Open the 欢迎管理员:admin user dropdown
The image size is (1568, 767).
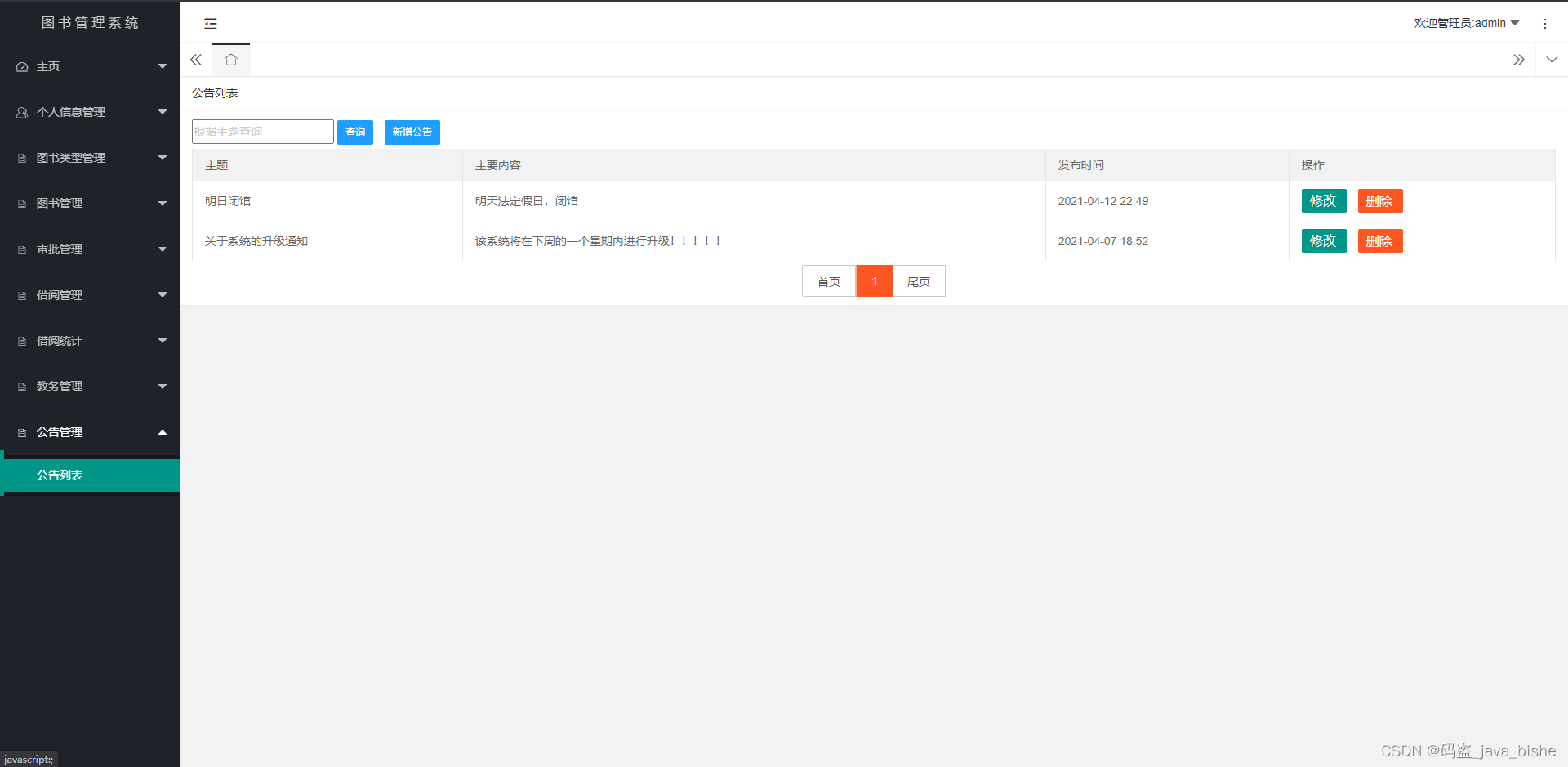[1467, 23]
